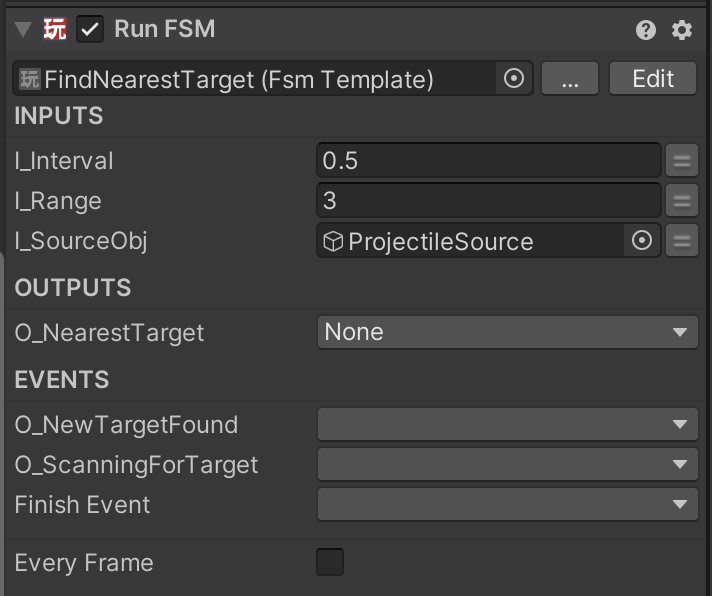This screenshot has width=712, height=596.
Task: Enable the Every Frame checkbox
Action: pyautogui.click(x=330, y=562)
